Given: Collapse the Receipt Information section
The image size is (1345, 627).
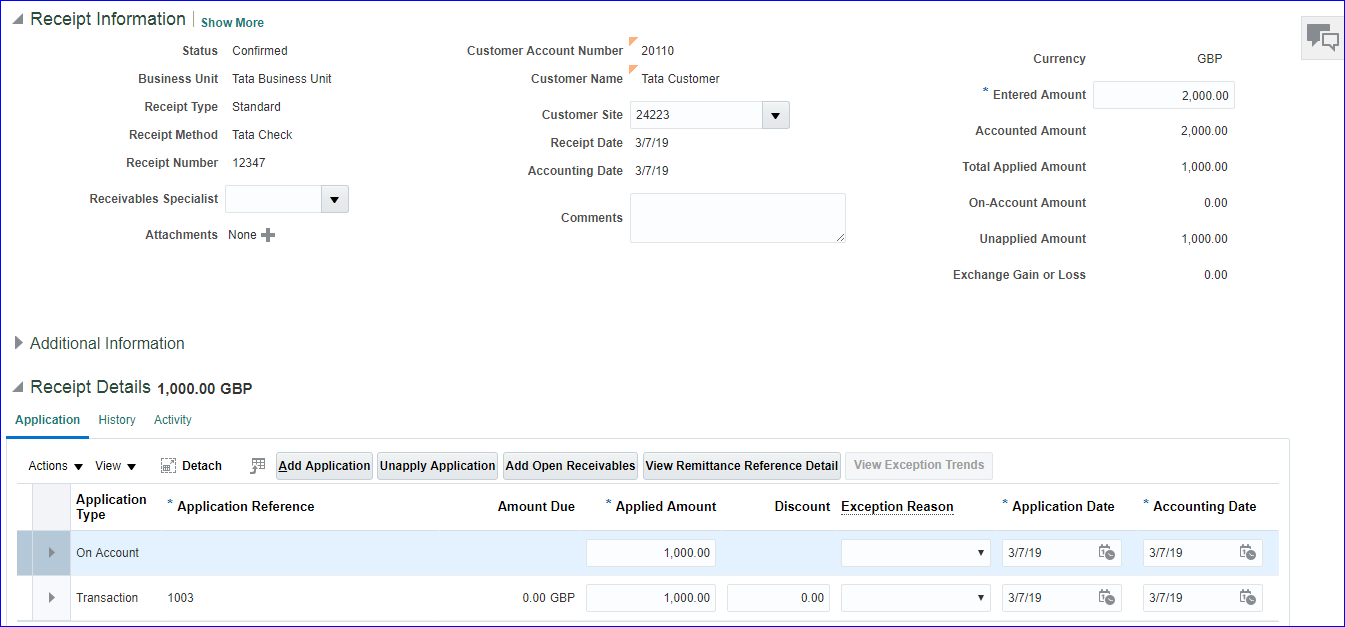Looking at the screenshot, I should click(x=18, y=20).
